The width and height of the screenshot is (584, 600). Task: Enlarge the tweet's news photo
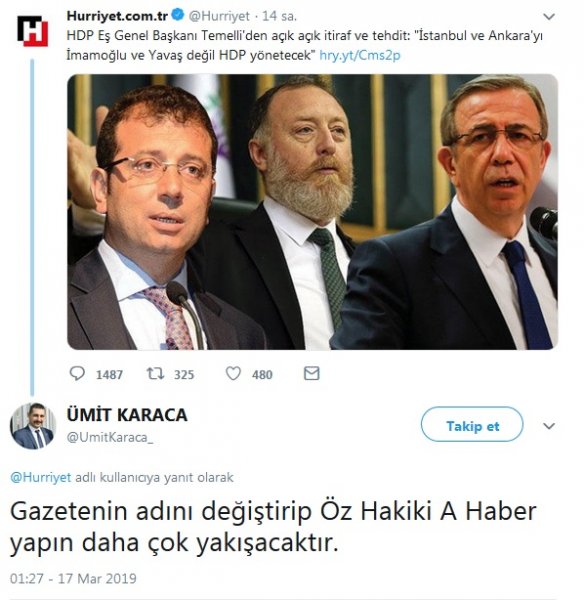pyautogui.click(x=312, y=212)
